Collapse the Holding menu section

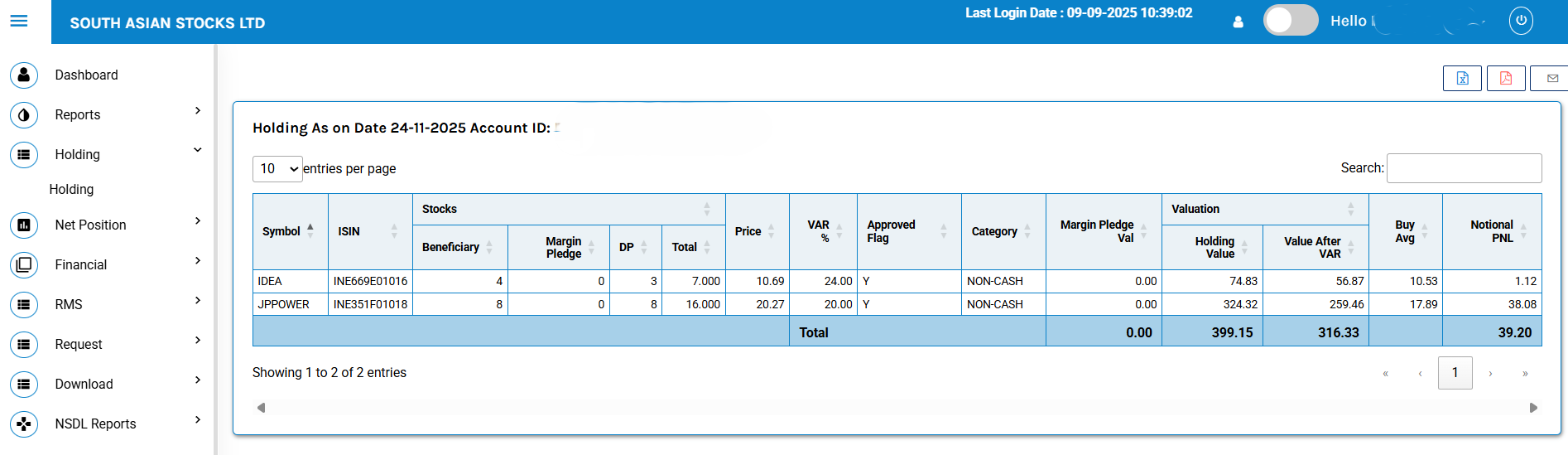(198, 151)
